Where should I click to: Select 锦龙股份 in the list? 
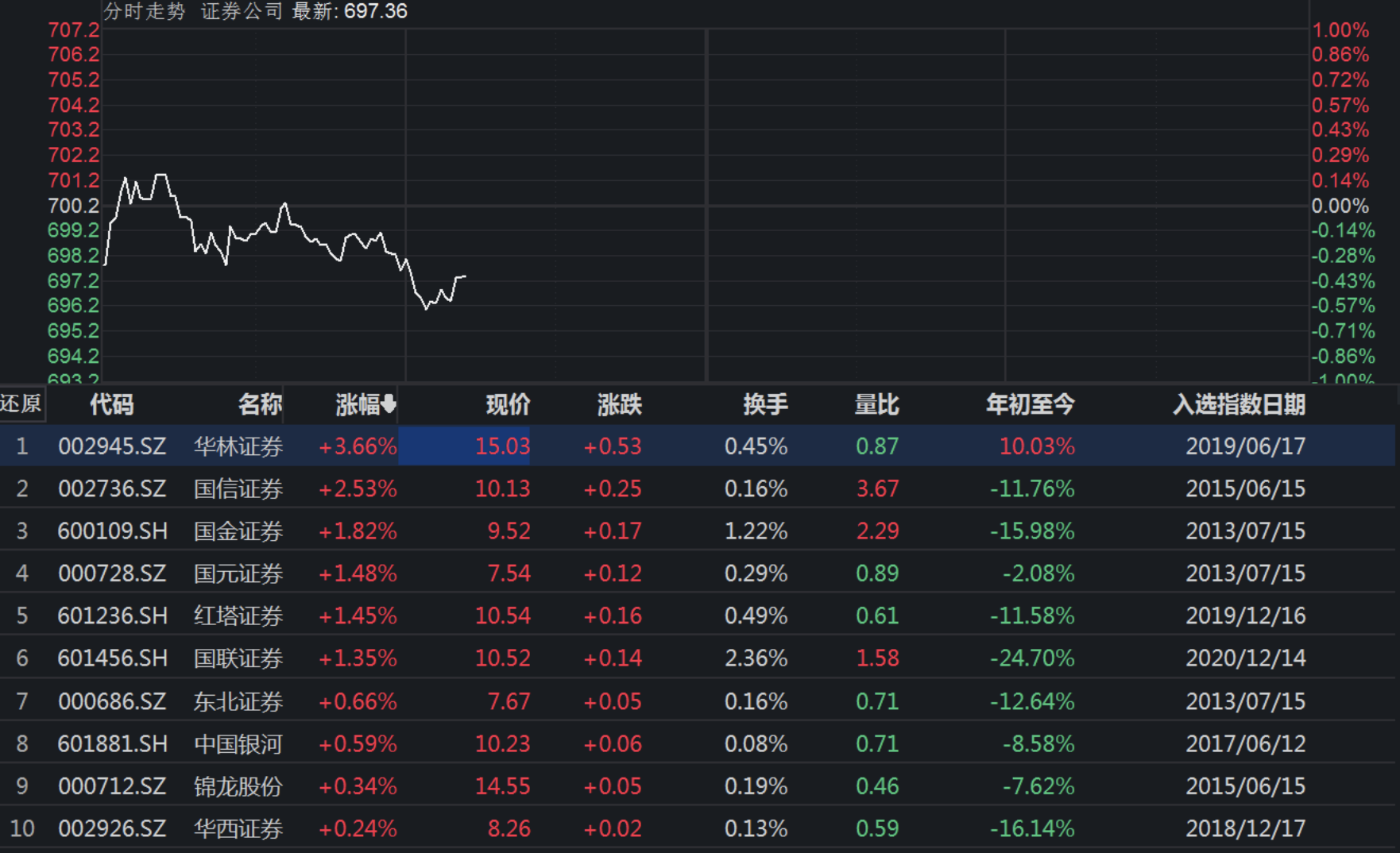click(x=238, y=786)
